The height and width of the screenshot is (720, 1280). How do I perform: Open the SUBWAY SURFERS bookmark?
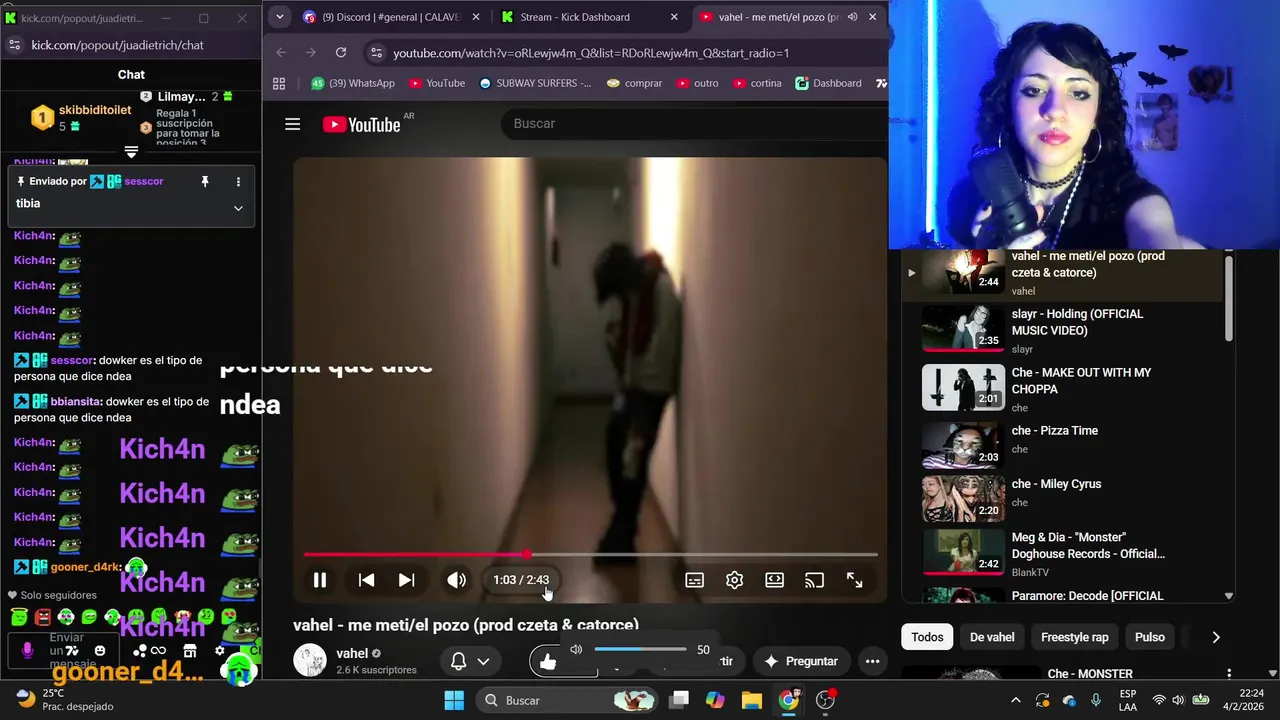(535, 83)
